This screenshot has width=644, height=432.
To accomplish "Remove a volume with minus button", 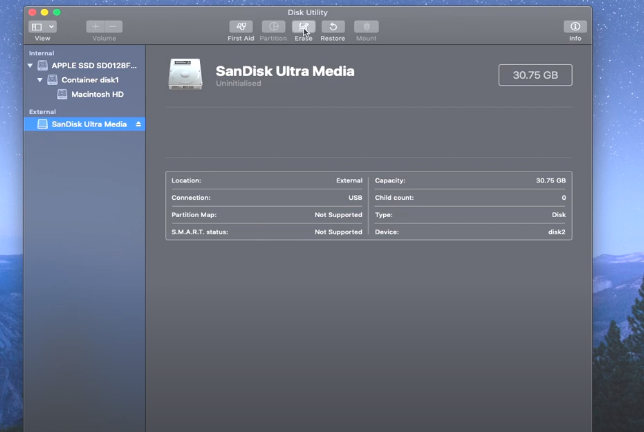I will (x=113, y=27).
